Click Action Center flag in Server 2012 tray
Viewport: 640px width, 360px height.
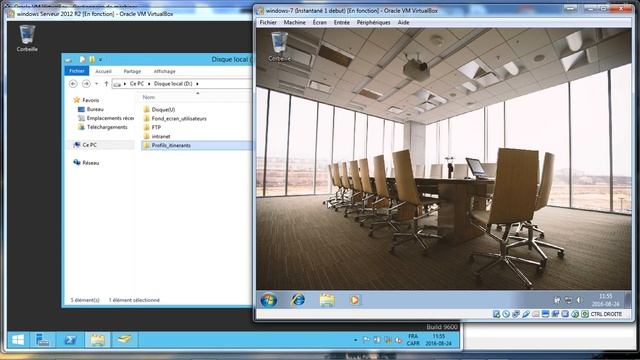coord(366,340)
